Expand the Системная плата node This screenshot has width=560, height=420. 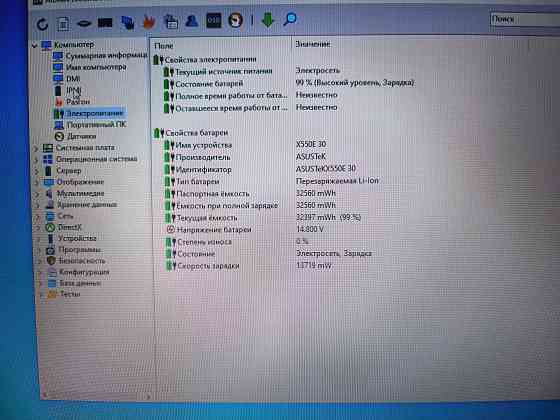(36, 148)
